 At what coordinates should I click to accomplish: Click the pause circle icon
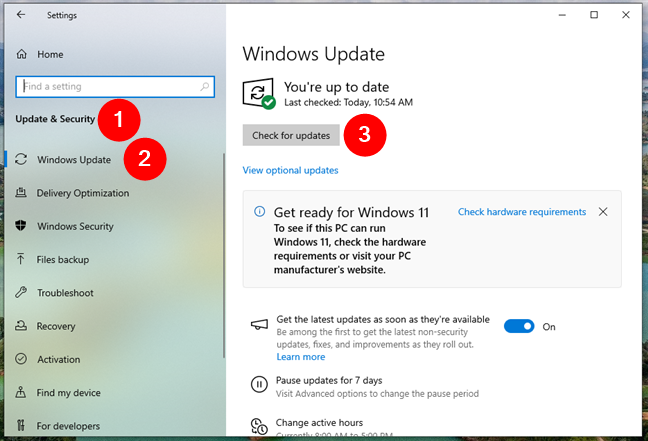259,385
